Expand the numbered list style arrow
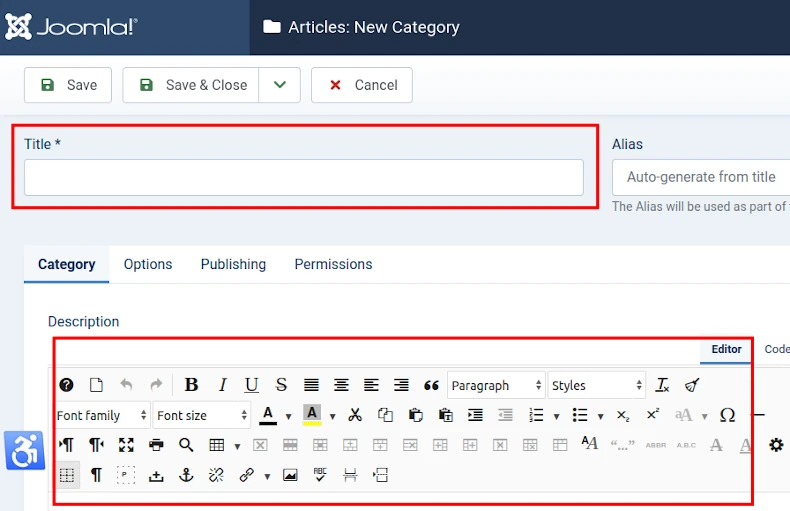 (x=556, y=416)
